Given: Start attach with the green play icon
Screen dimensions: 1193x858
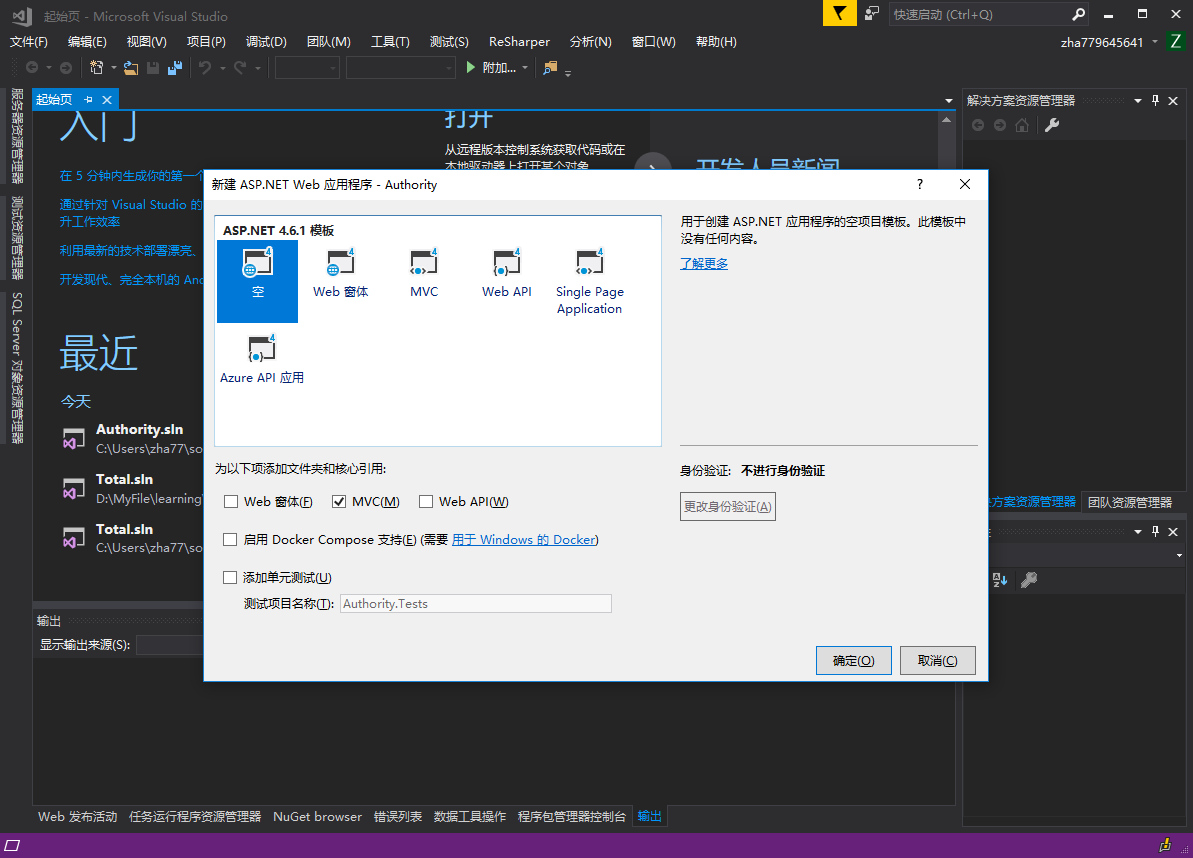Looking at the screenshot, I should [470, 68].
